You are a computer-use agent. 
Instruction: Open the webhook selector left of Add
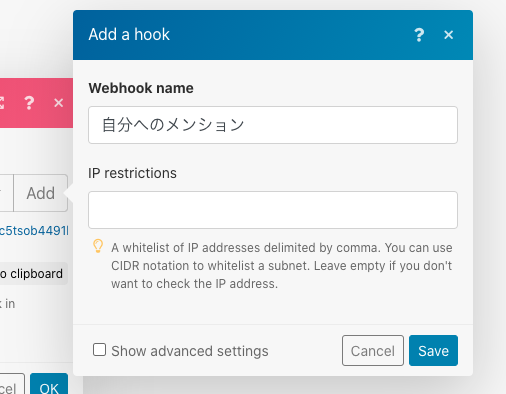[x=6, y=193]
